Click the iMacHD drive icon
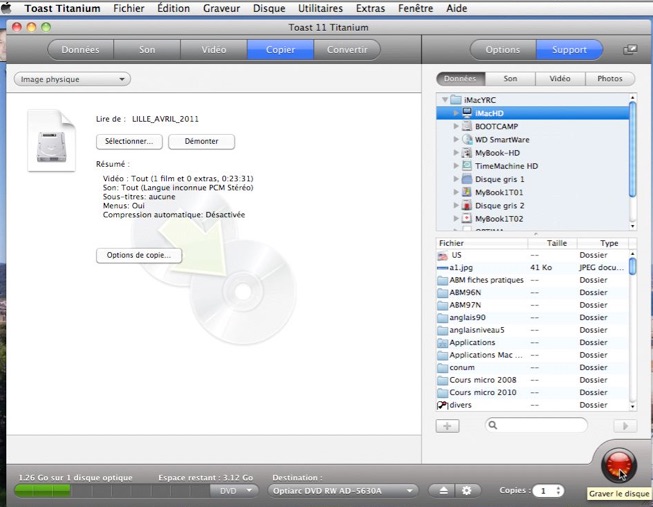Image resolution: width=653 pixels, height=507 pixels. tap(467, 113)
